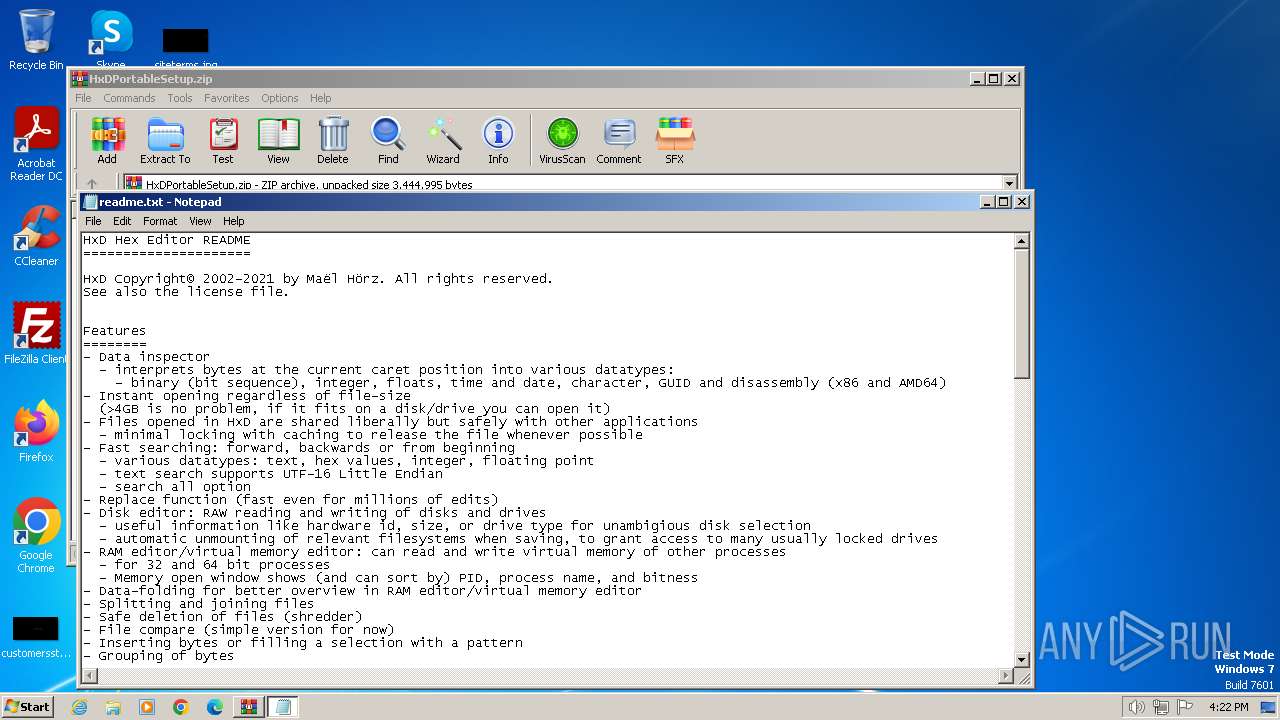Click Notepad vertical scrollbar up arrow
The width and height of the screenshot is (1280, 720).
(1021, 241)
